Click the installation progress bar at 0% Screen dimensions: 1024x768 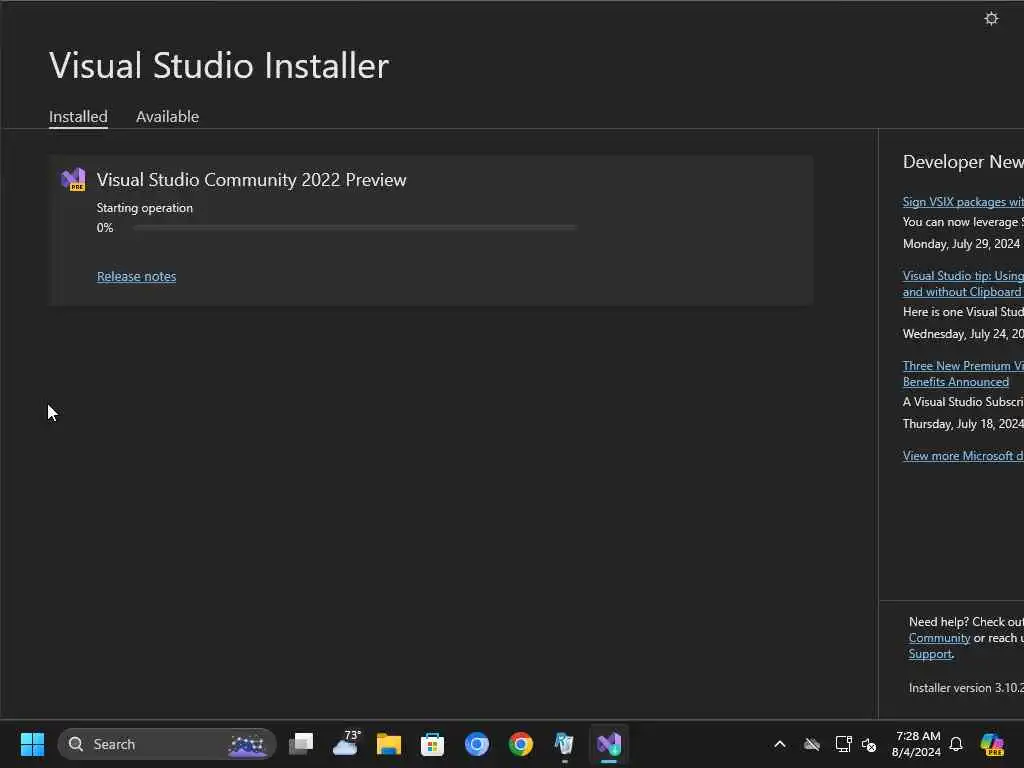tap(355, 227)
